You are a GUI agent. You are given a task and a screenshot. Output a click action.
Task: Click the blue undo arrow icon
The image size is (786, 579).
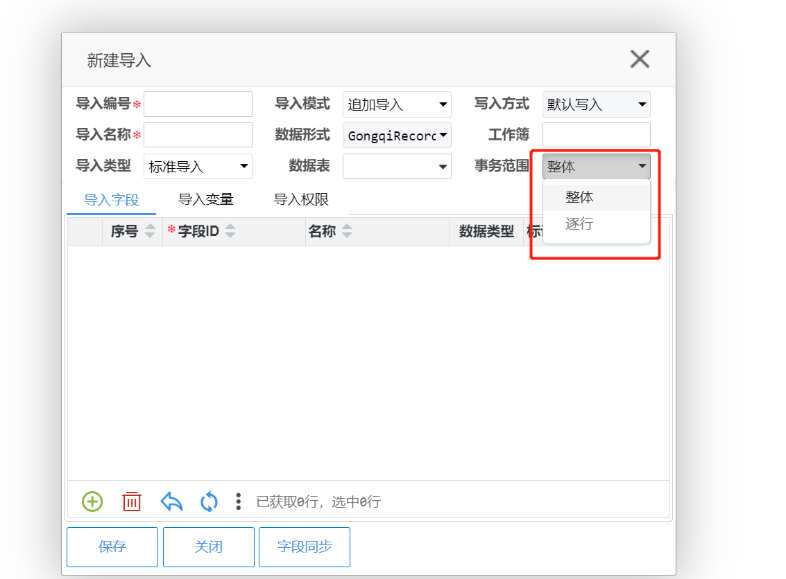(x=171, y=501)
